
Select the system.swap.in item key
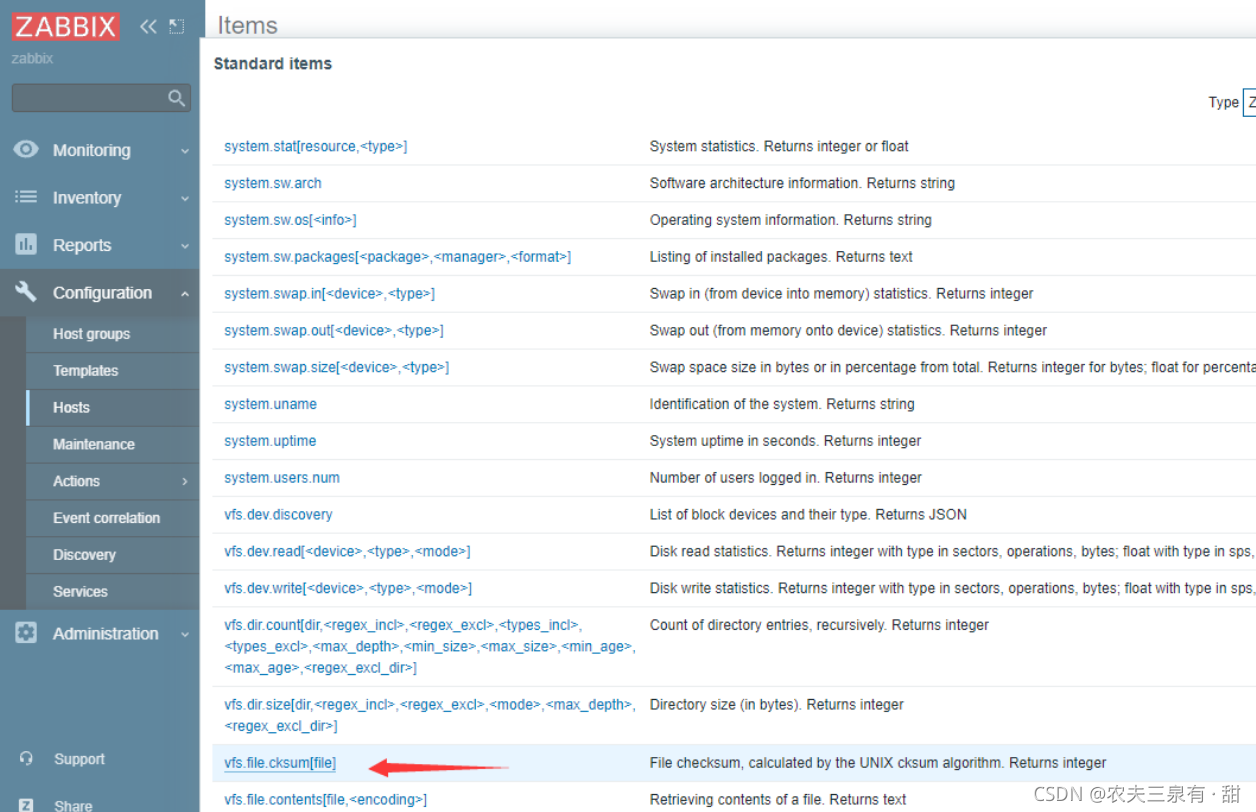click(329, 294)
